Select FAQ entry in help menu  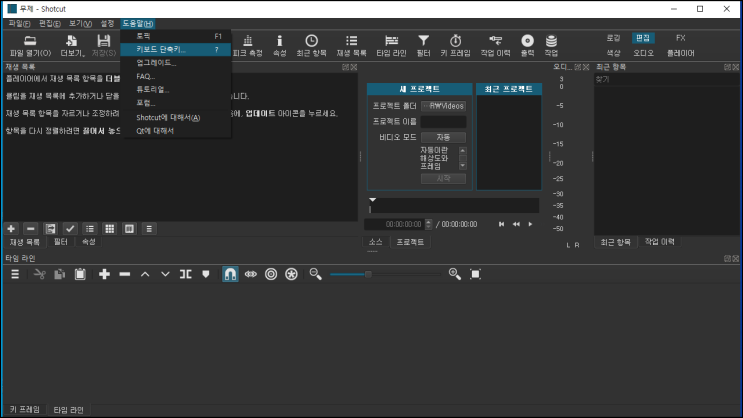(x=176, y=76)
